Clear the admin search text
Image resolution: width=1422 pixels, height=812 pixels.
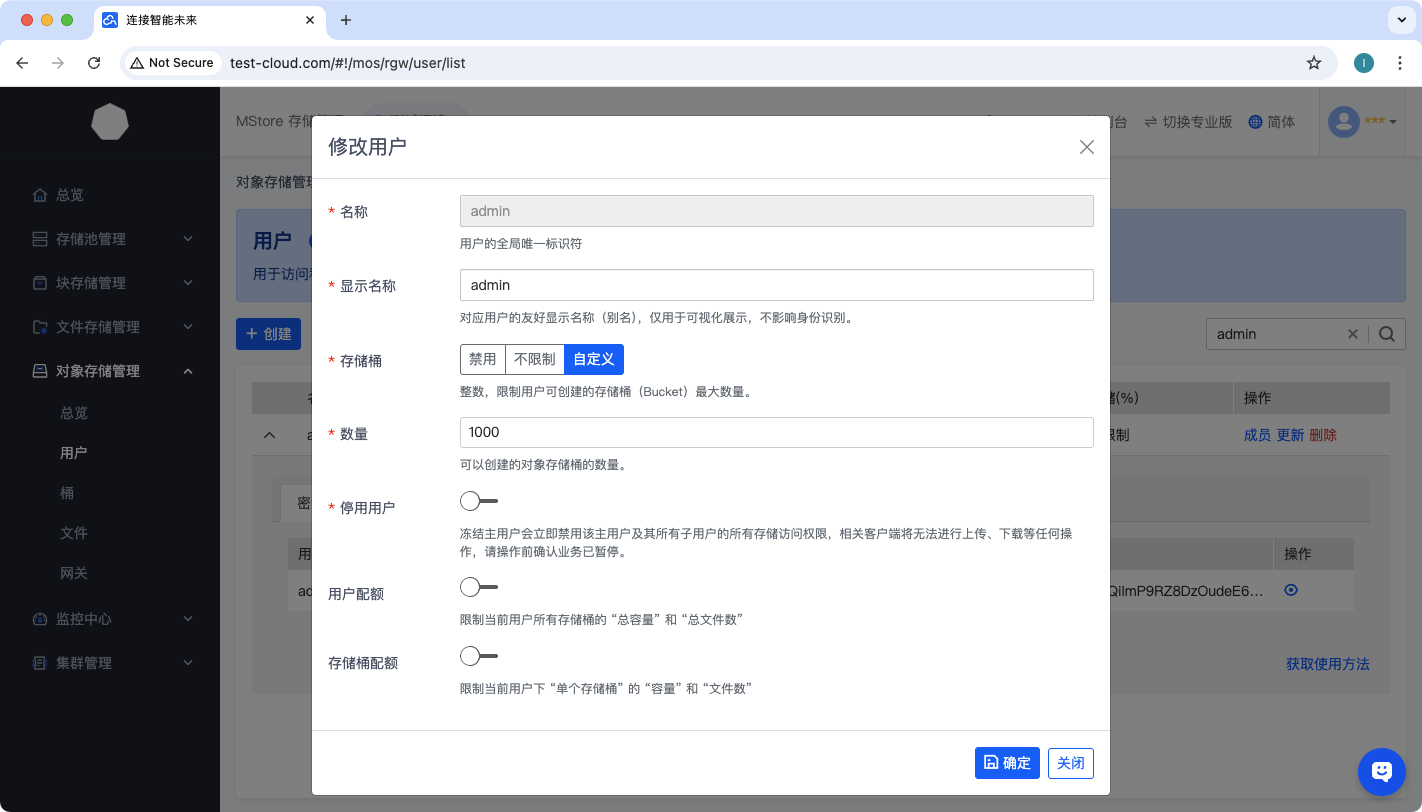click(1353, 334)
